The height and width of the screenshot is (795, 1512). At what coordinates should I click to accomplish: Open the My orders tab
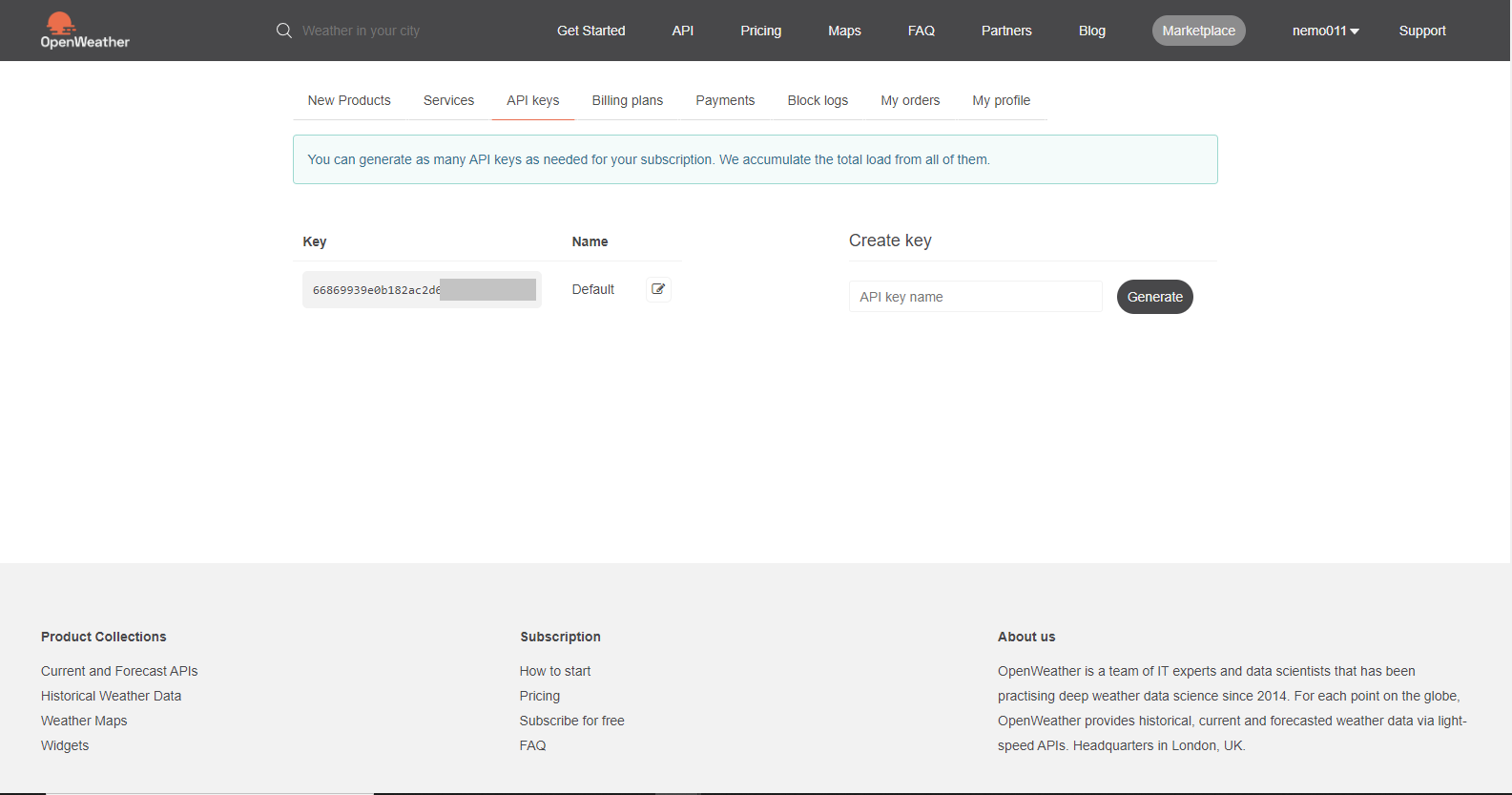[x=910, y=100]
